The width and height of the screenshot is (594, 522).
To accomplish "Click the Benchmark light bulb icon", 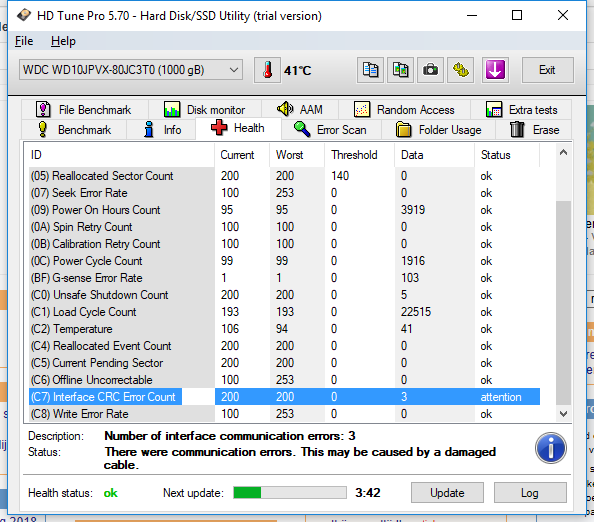I will point(43,130).
